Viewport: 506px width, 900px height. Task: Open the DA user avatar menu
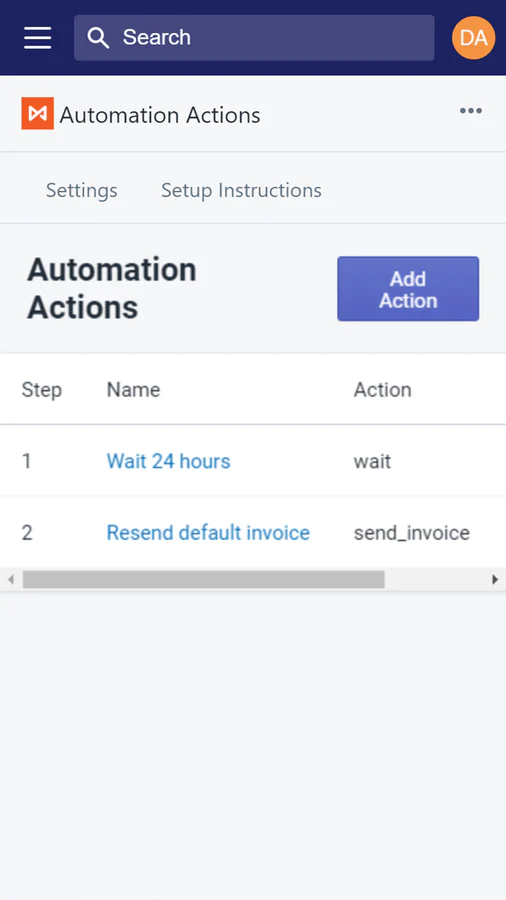(473, 38)
